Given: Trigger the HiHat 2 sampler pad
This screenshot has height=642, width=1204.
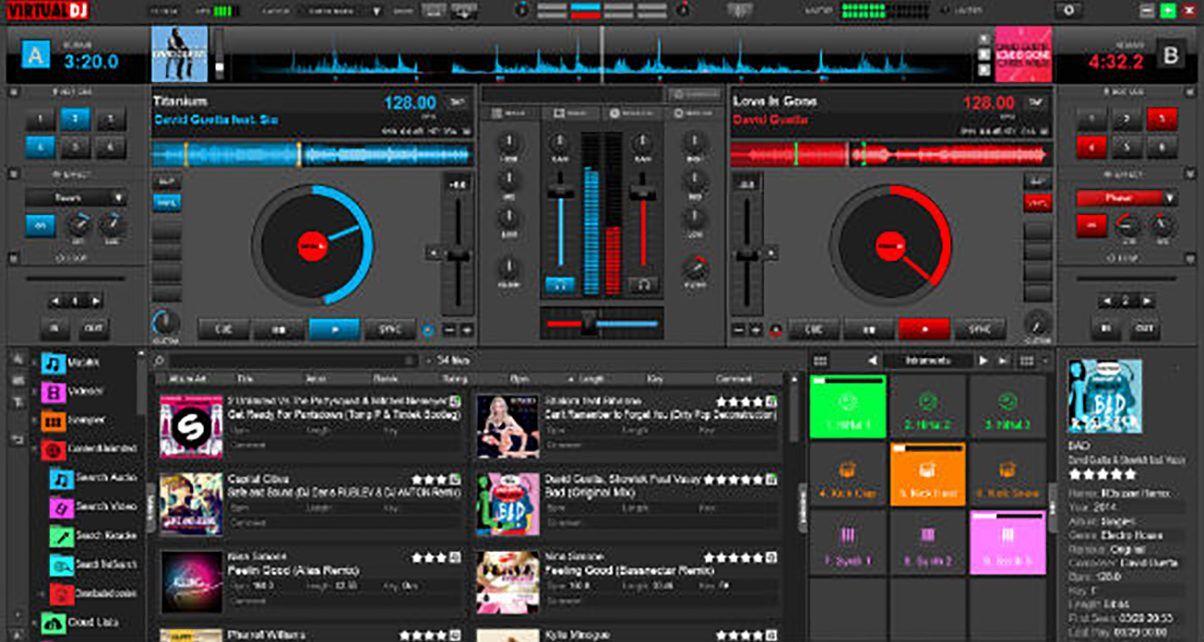Looking at the screenshot, I should (927, 406).
